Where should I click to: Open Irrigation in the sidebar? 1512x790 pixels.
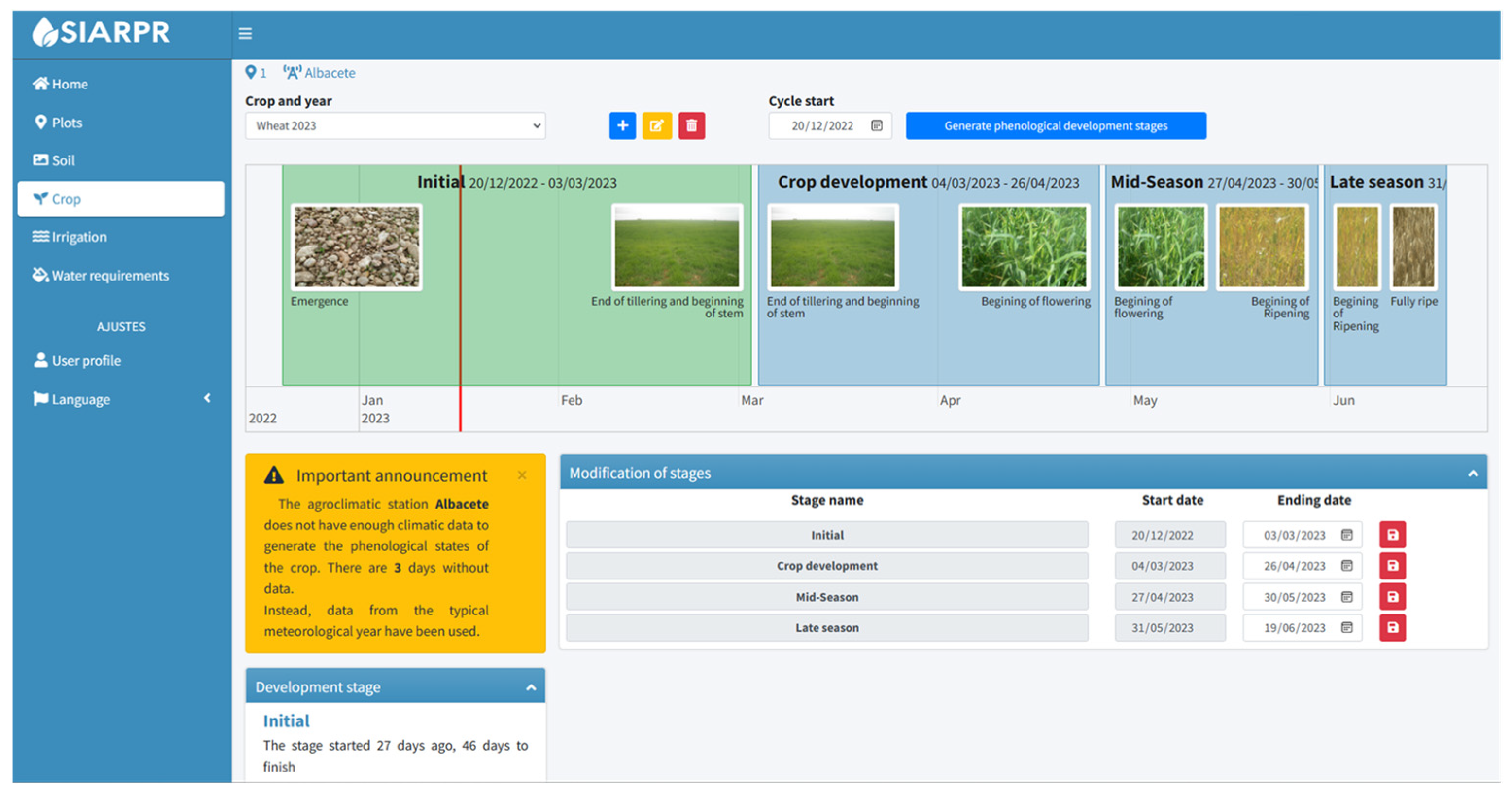click(x=79, y=237)
